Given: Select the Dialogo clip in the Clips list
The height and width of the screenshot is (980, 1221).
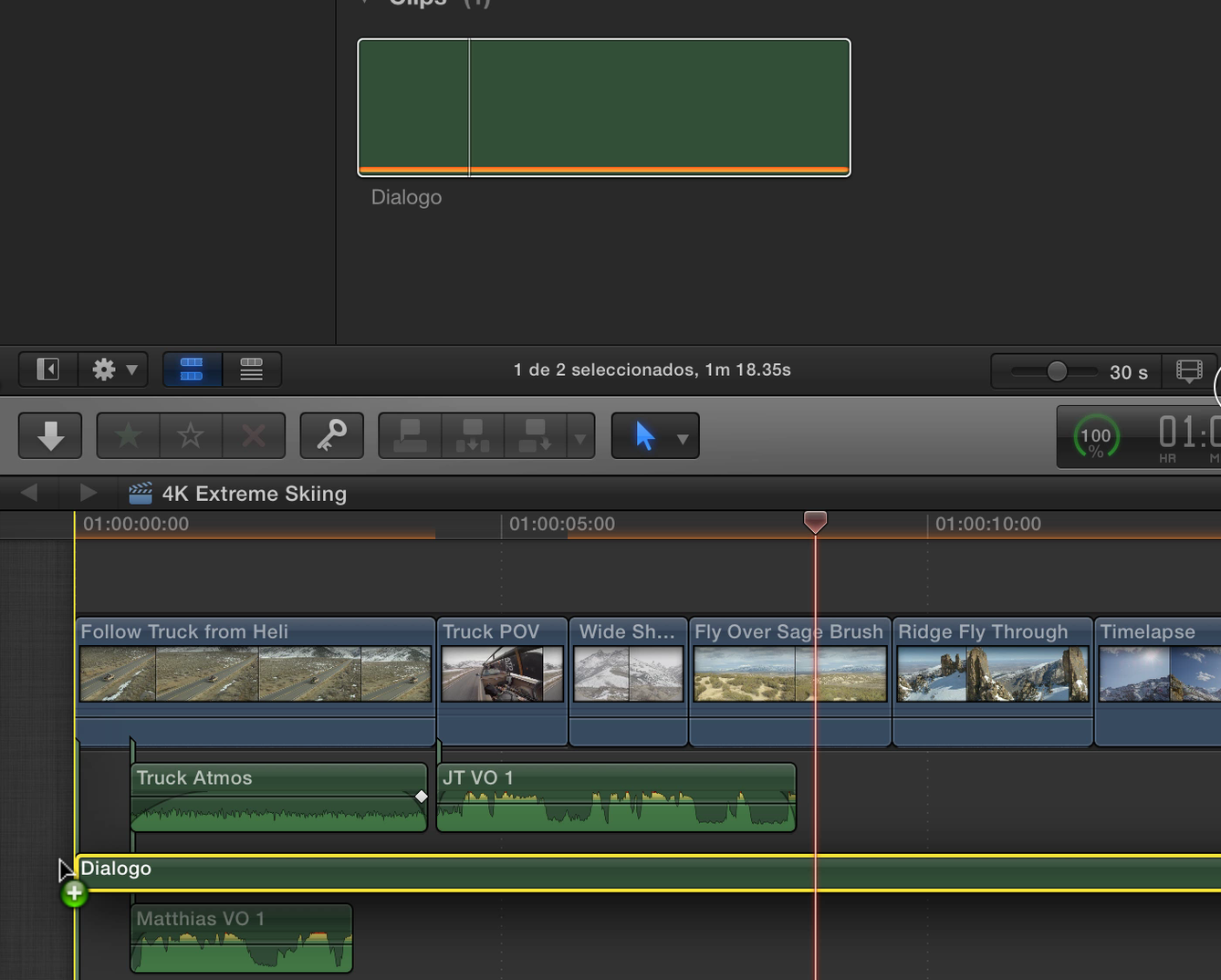Looking at the screenshot, I should pyautogui.click(x=602, y=106).
